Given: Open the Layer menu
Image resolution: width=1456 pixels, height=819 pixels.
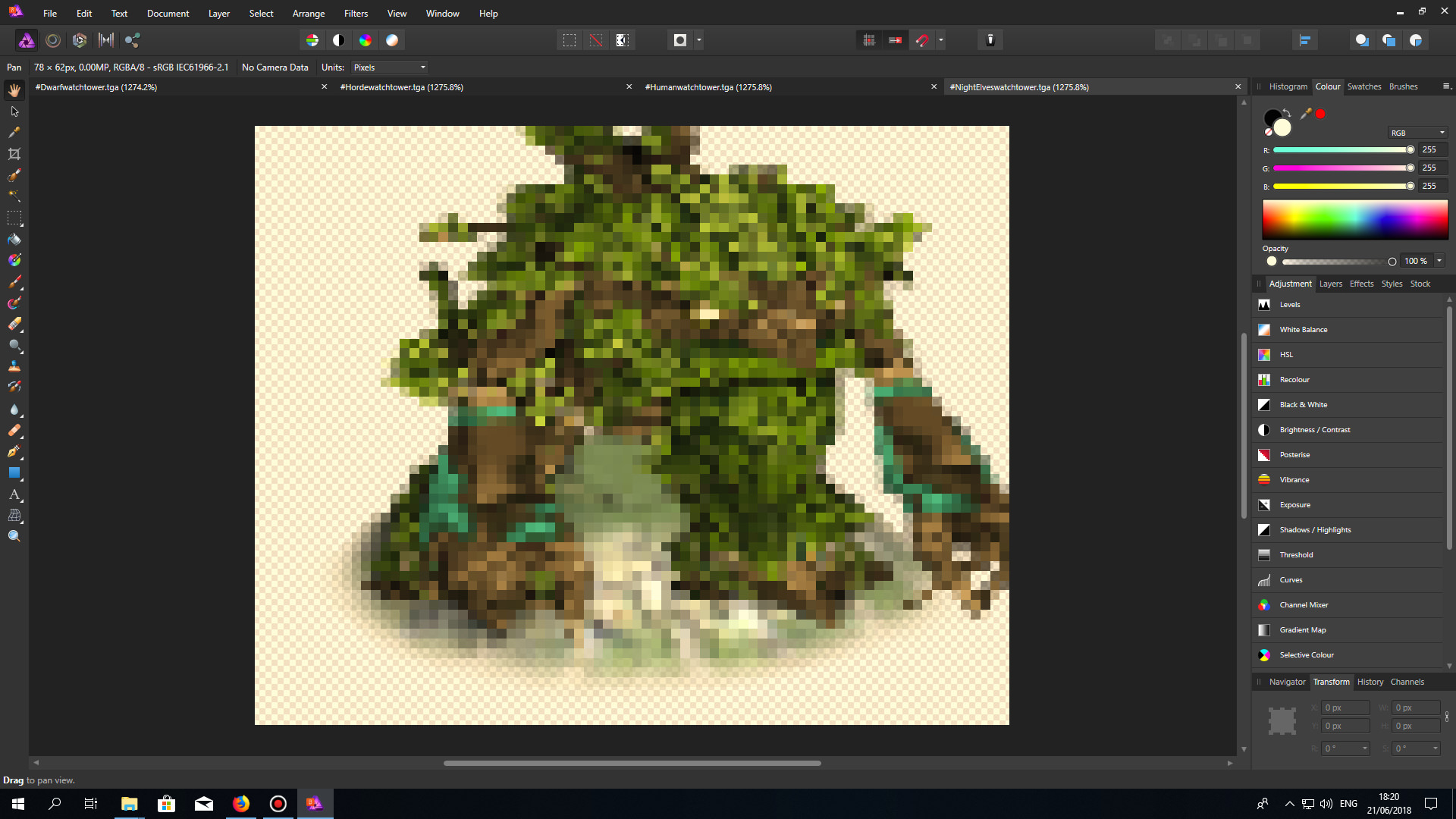Looking at the screenshot, I should click(x=219, y=14).
